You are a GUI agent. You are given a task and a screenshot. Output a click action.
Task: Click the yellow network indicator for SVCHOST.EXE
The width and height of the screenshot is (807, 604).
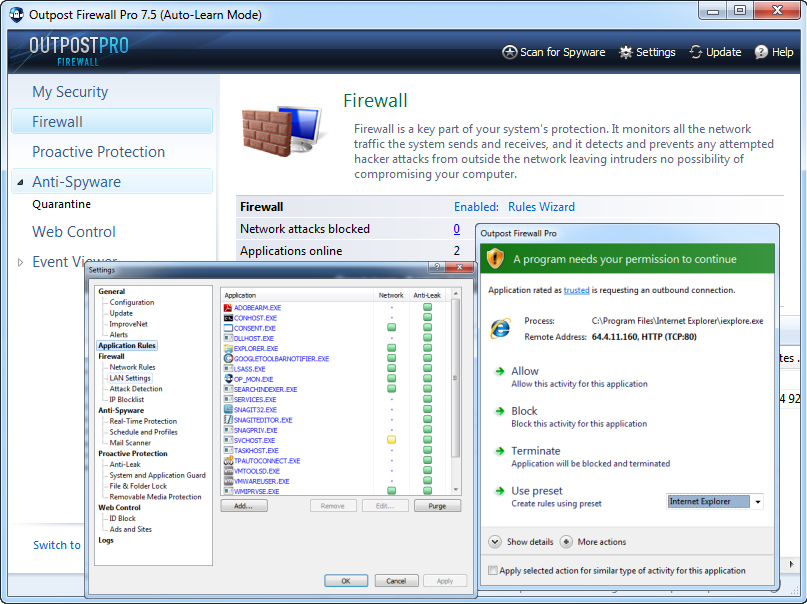(391, 440)
